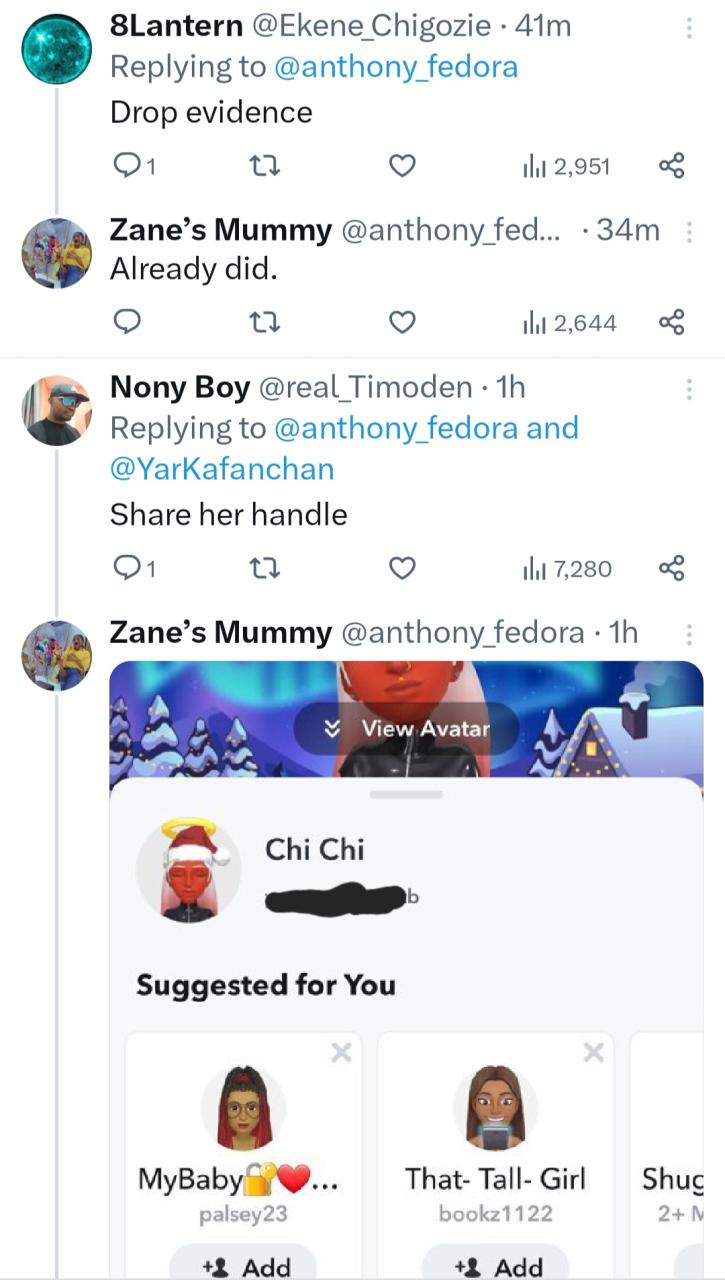Like the "Share her handle" tweet
The image size is (725, 1280).
pos(401,569)
